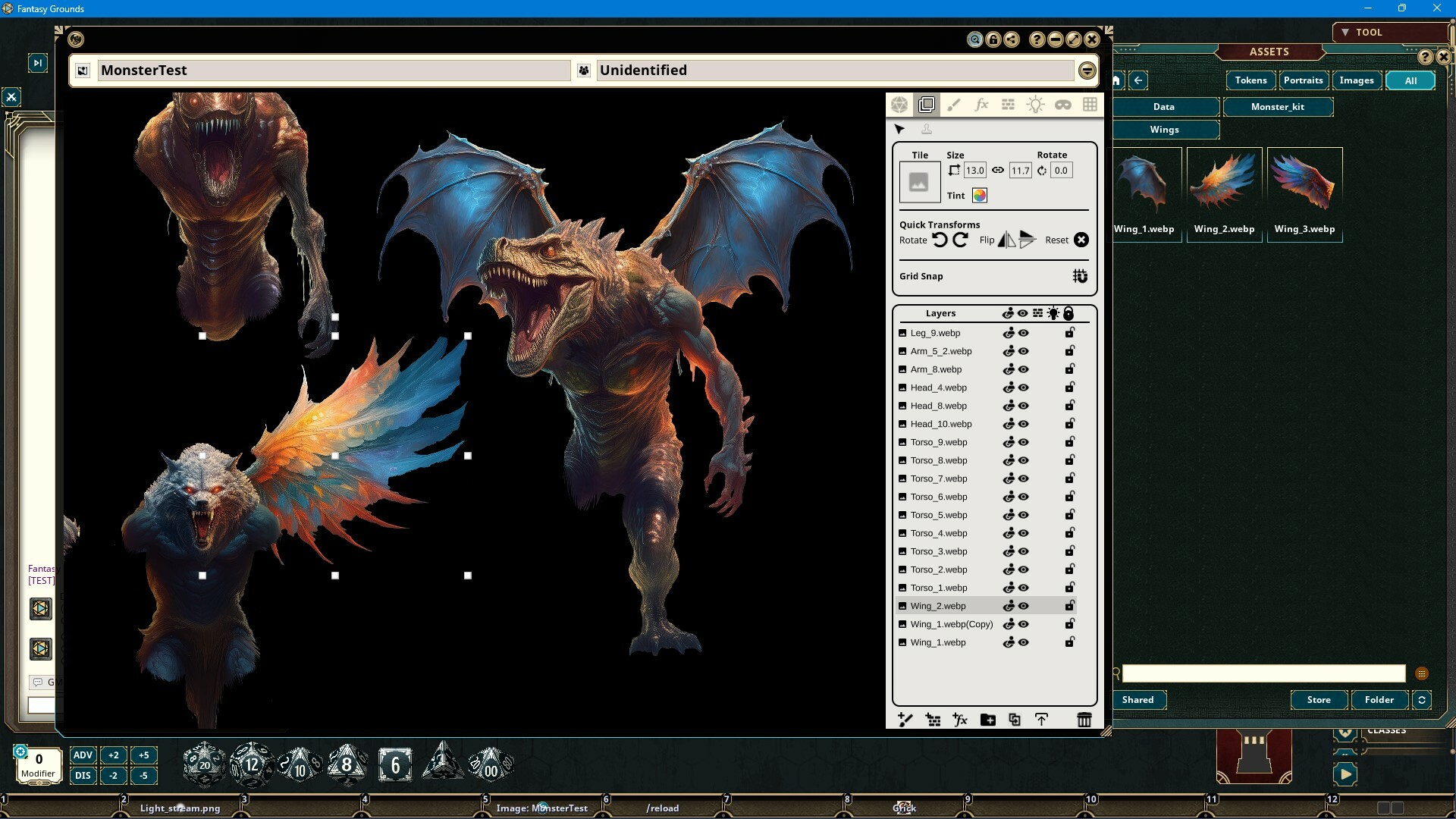
Task: Delete layer with trash icon
Action: tap(1084, 720)
